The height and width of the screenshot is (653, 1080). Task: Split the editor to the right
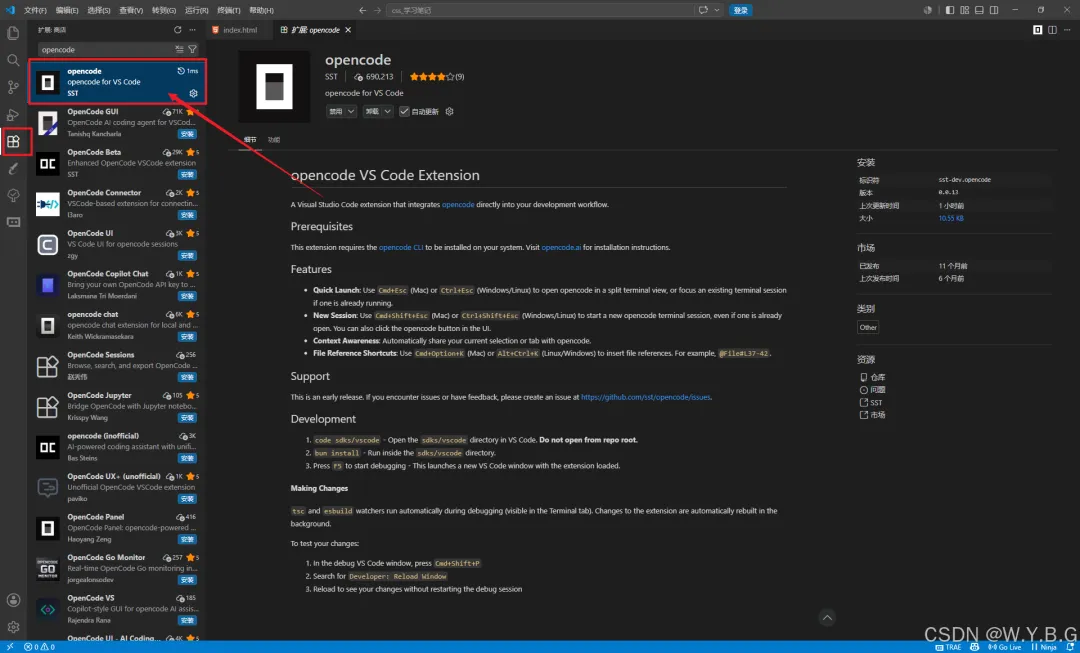pos(1052,30)
